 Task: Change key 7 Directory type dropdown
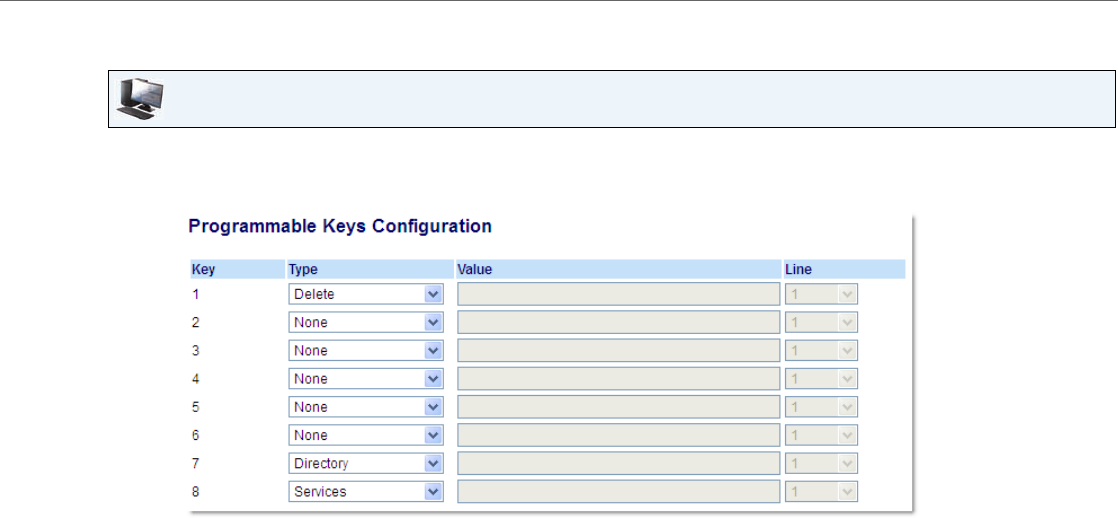click(x=366, y=463)
